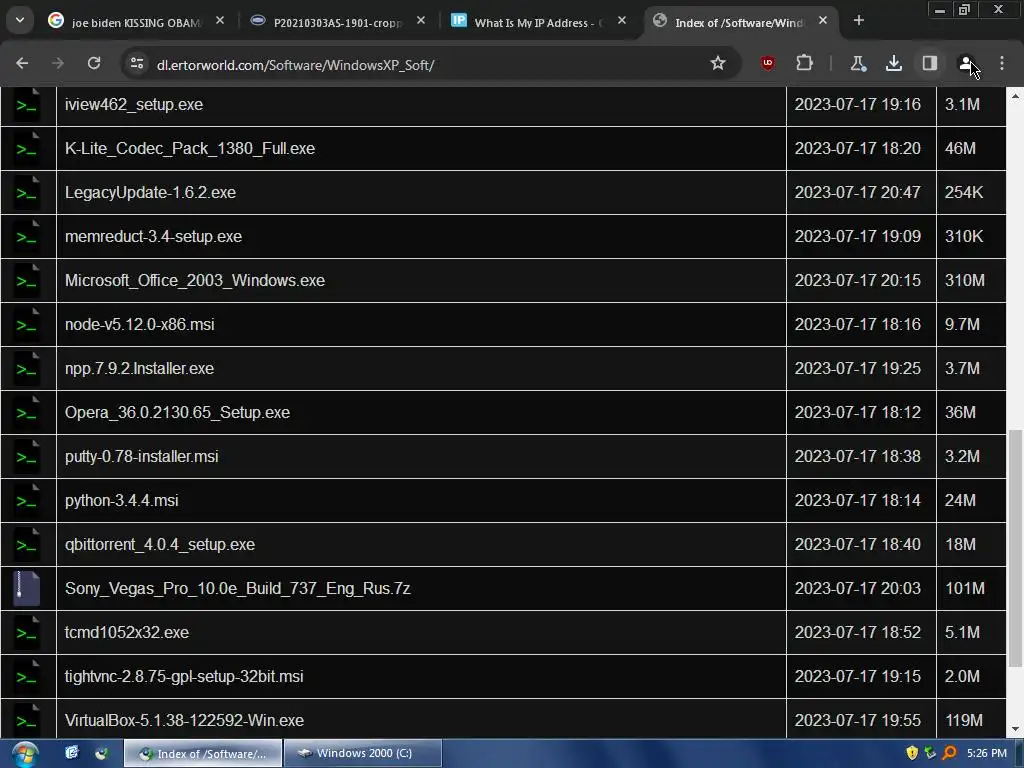1024x768 pixels.
Task: Click the scrollbar down arrow
Action: click(x=1015, y=729)
